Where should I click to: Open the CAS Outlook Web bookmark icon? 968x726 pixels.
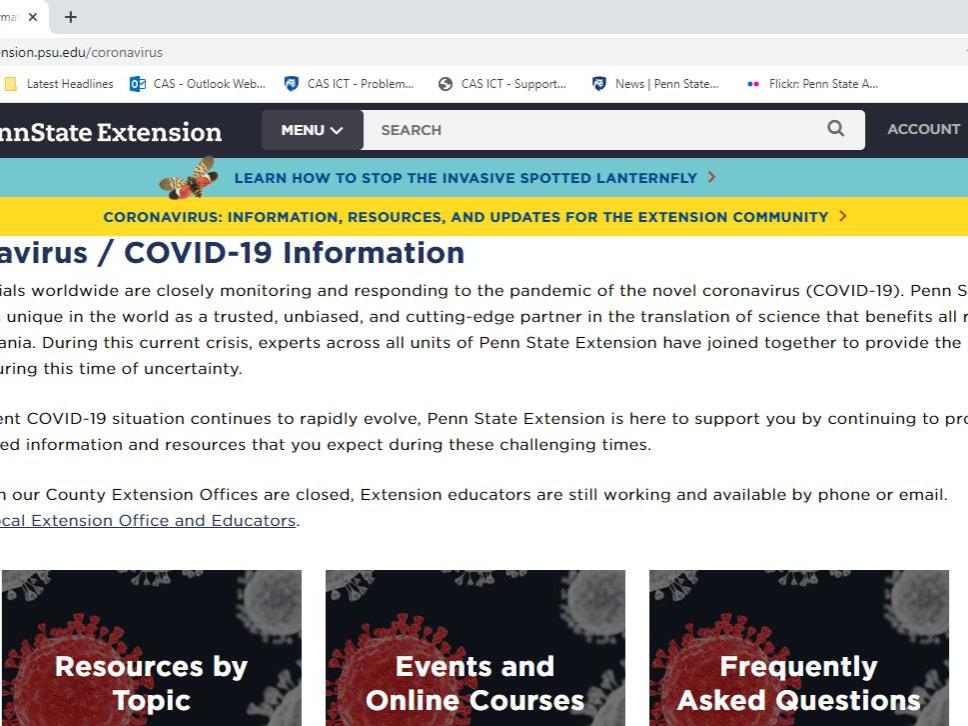[x=137, y=84]
